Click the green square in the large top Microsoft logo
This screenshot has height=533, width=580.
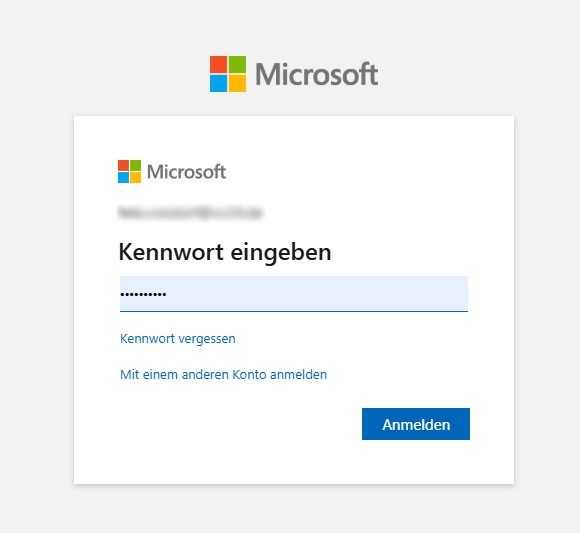pos(237,65)
